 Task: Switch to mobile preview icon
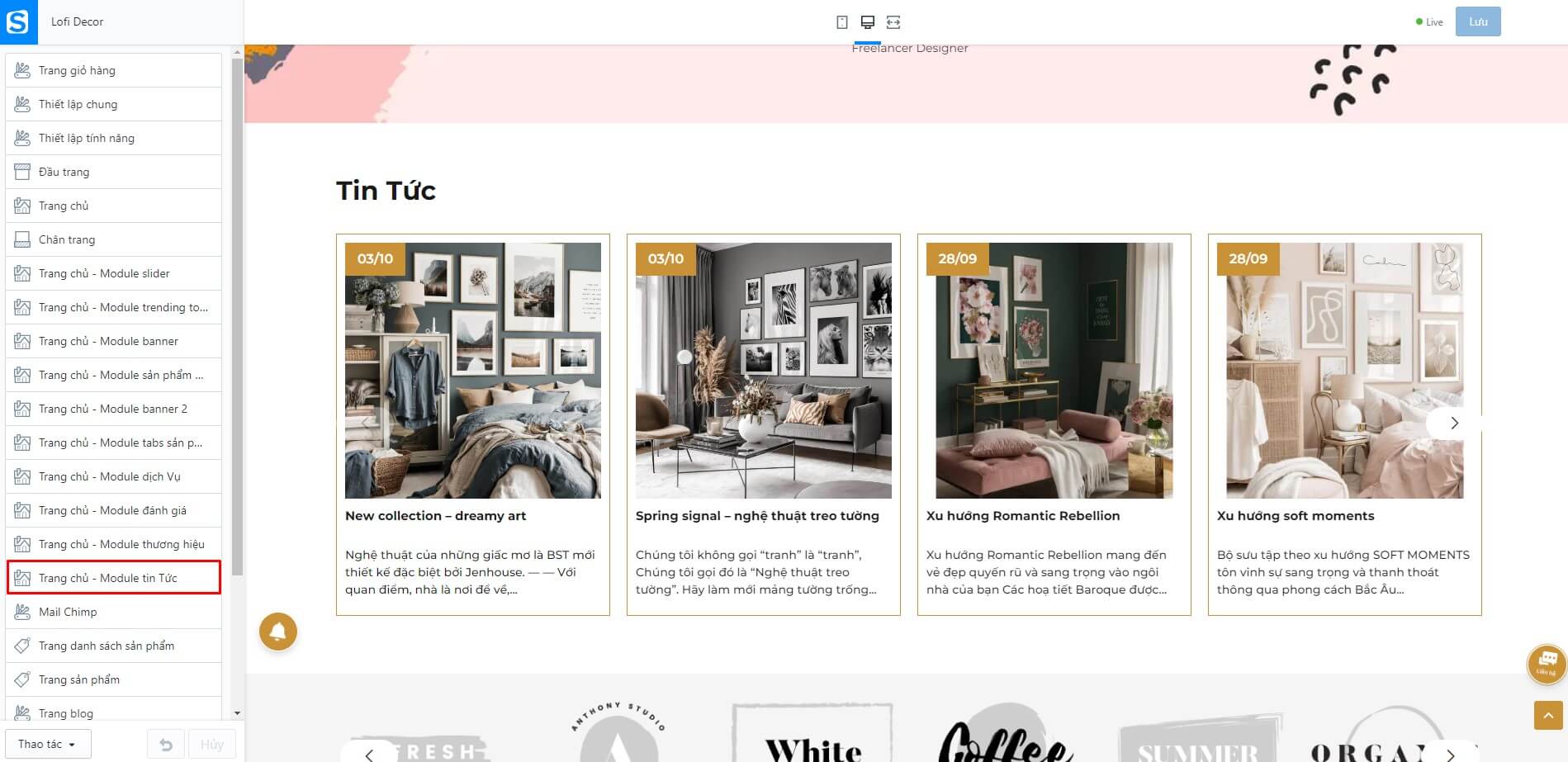tap(841, 22)
